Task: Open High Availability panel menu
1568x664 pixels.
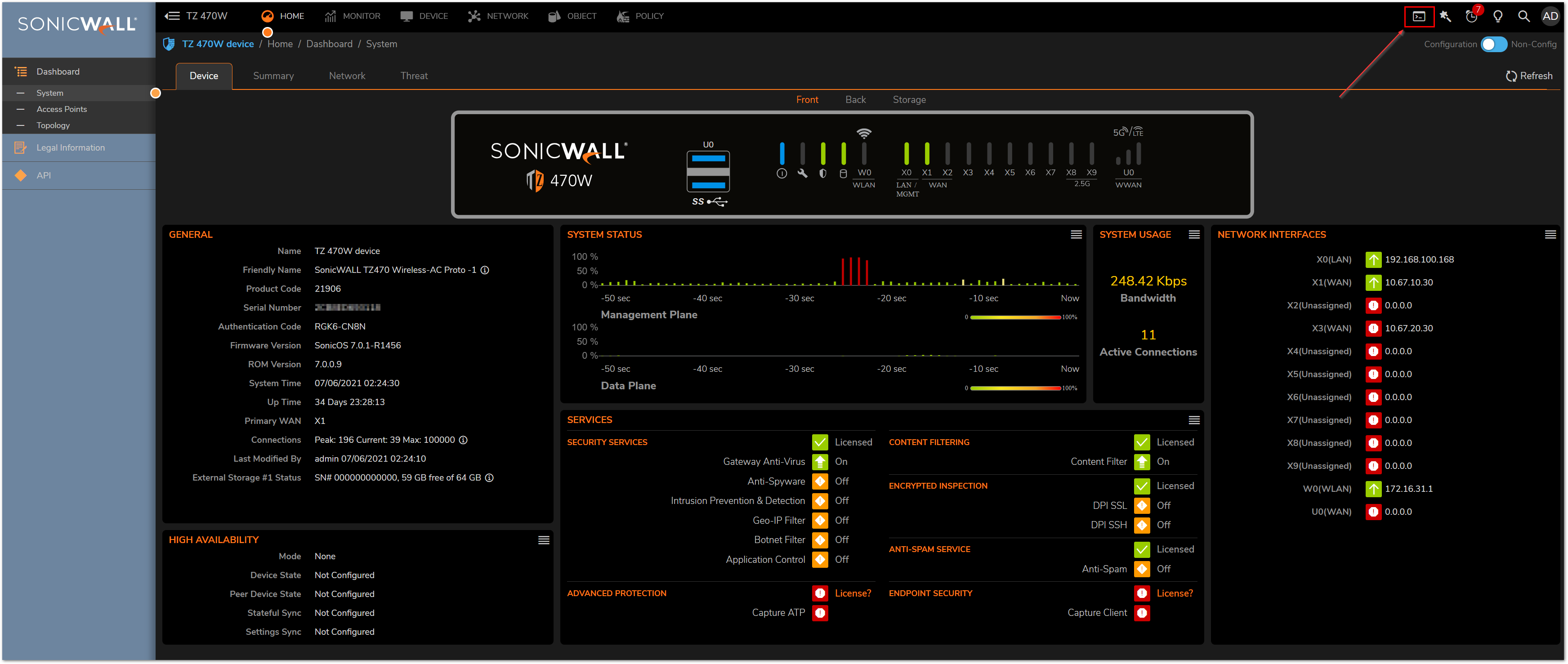Action: [x=544, y=540]
